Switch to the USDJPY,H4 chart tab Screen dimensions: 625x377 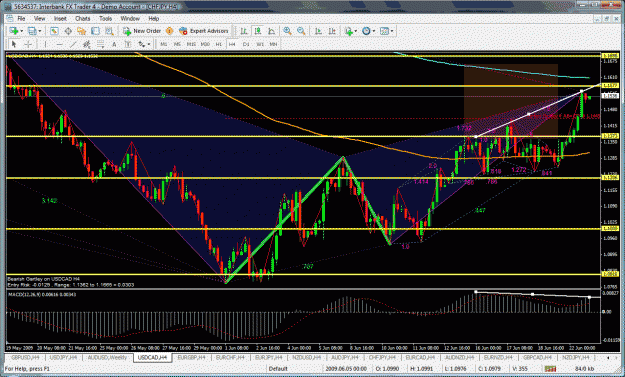tap(64, 357)
